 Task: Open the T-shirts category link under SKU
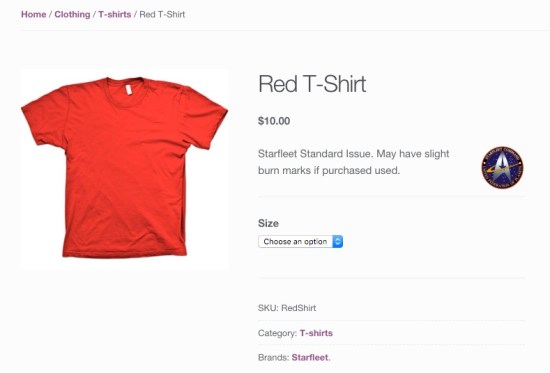pyautogui.click(x=316, y=333)
